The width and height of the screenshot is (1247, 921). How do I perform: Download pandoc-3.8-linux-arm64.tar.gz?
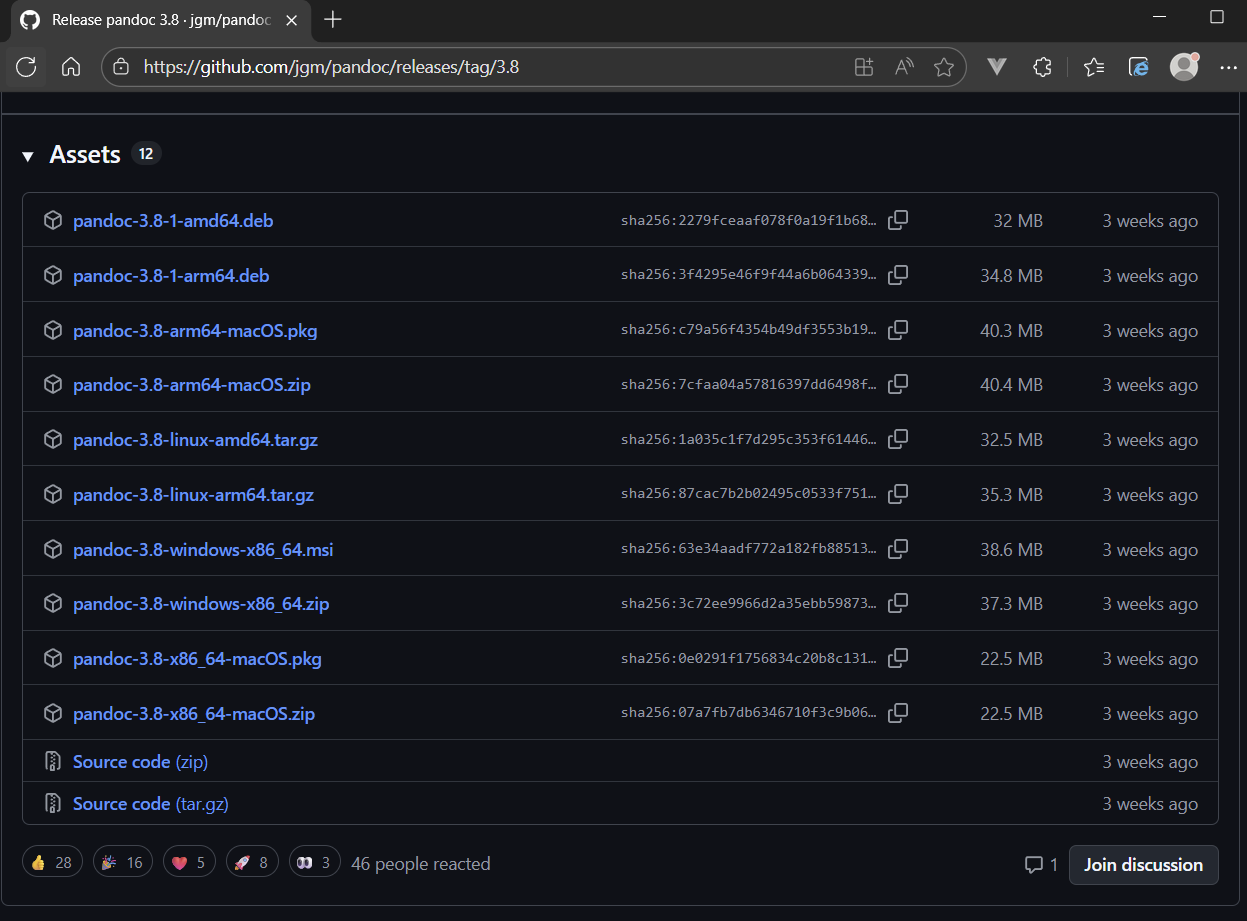[x=193, y=495]
